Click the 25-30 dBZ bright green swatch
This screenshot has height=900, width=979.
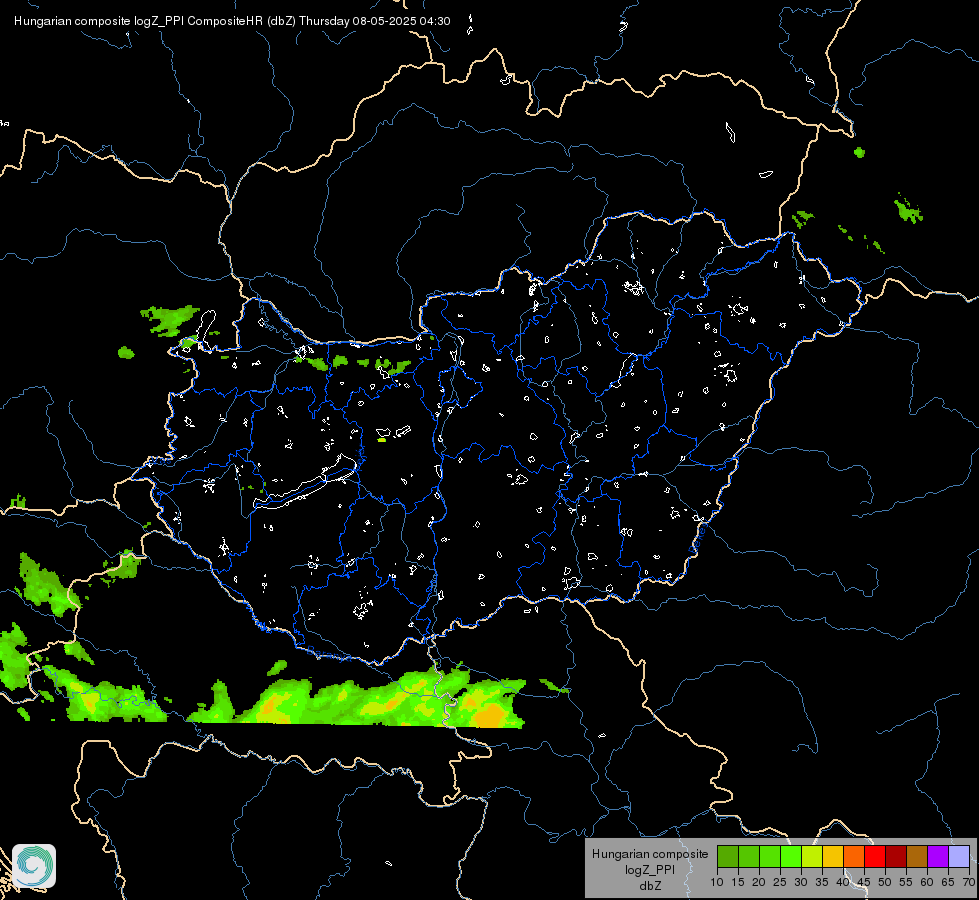(x=791, y=856)
